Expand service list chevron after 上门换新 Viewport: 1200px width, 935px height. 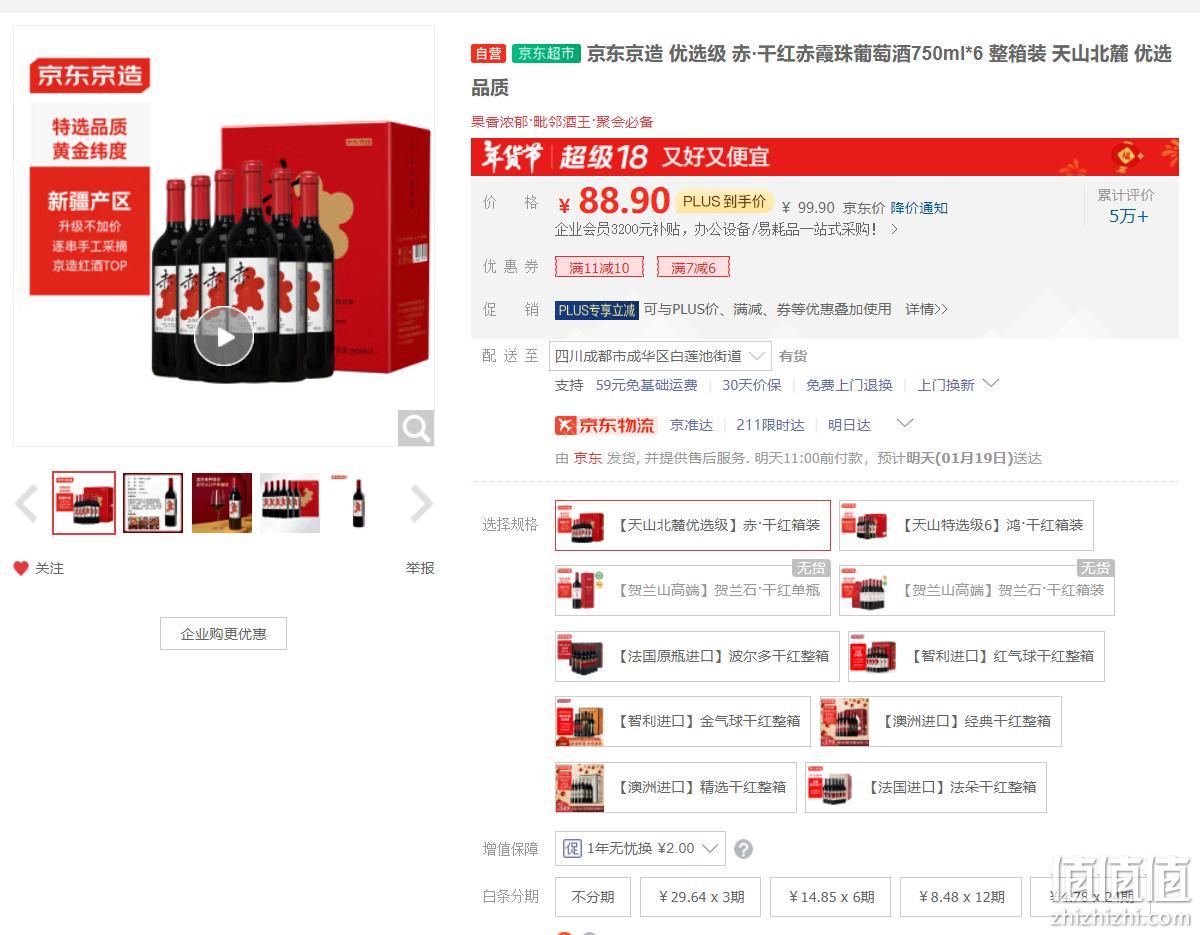point(991,384)
